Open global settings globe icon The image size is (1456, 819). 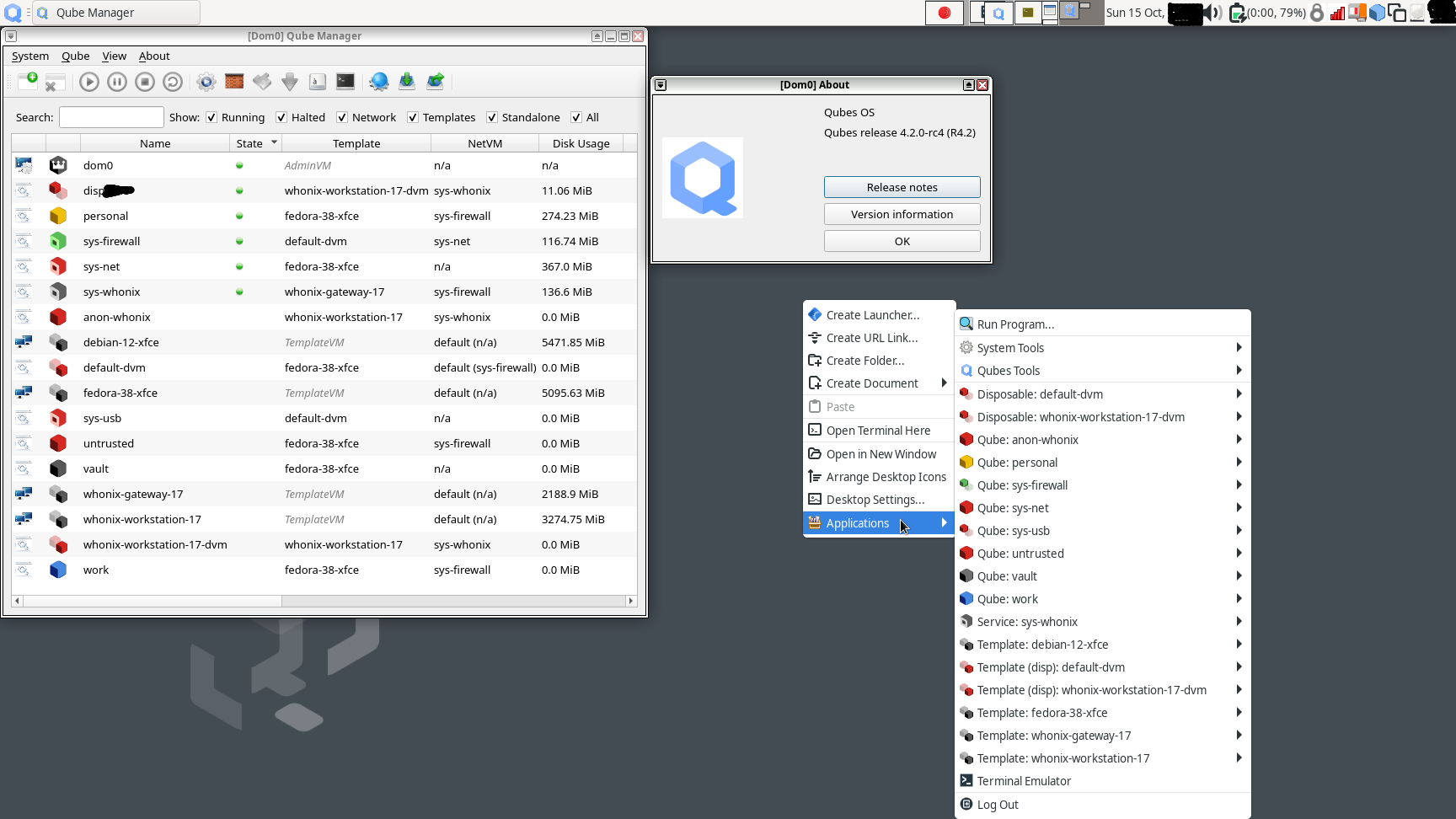click(x=379, y=82)
